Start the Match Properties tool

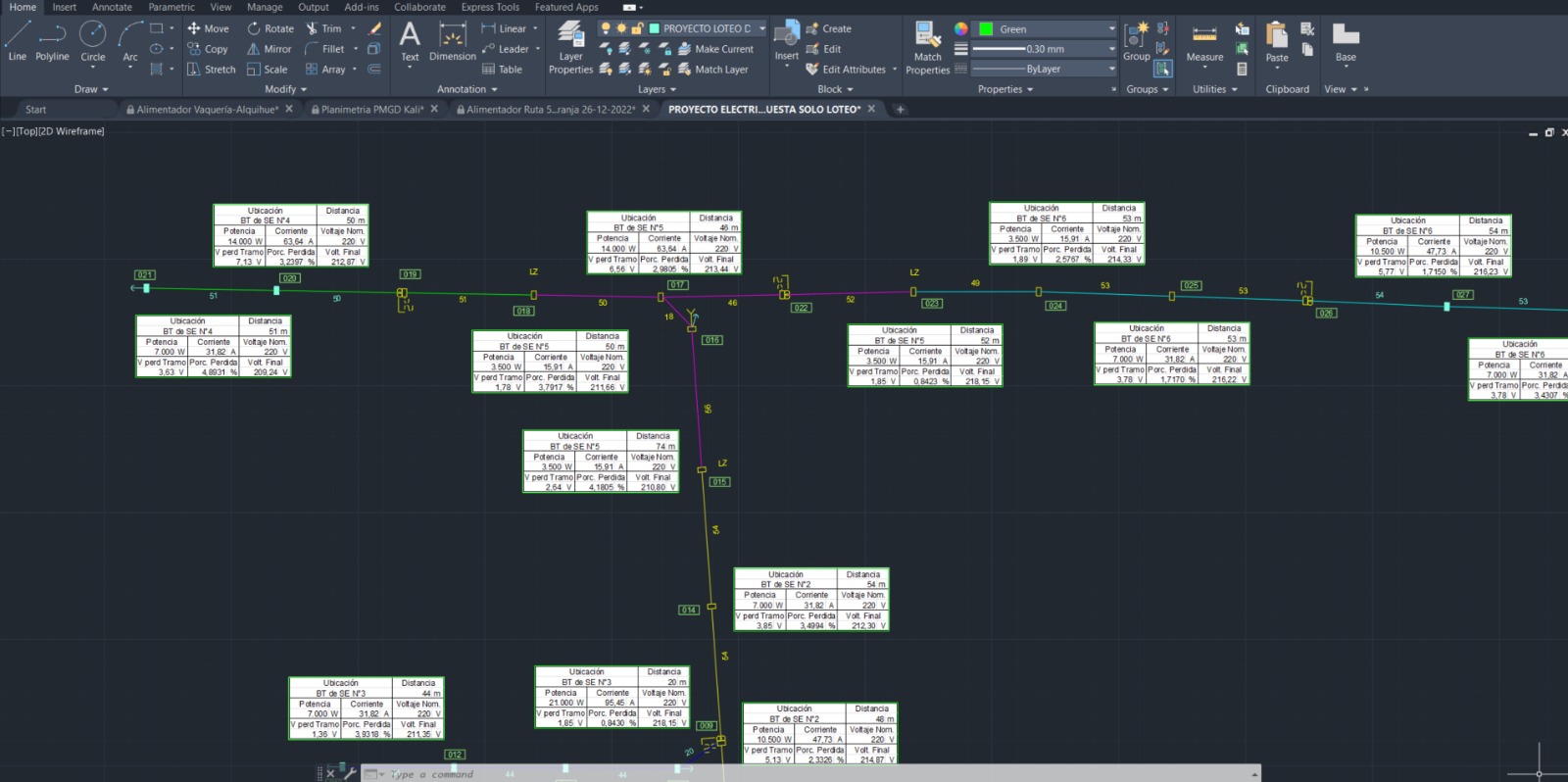coord(927,49)
